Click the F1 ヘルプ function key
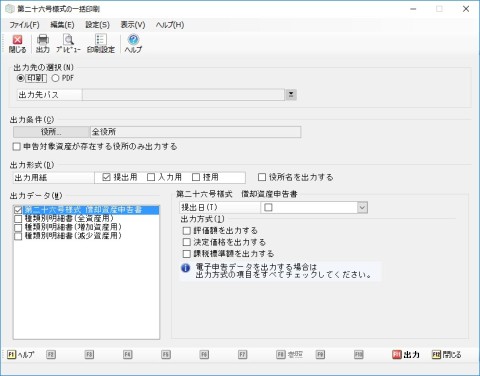The height and width of the screenshot is (376, 480). coord(21,355)
